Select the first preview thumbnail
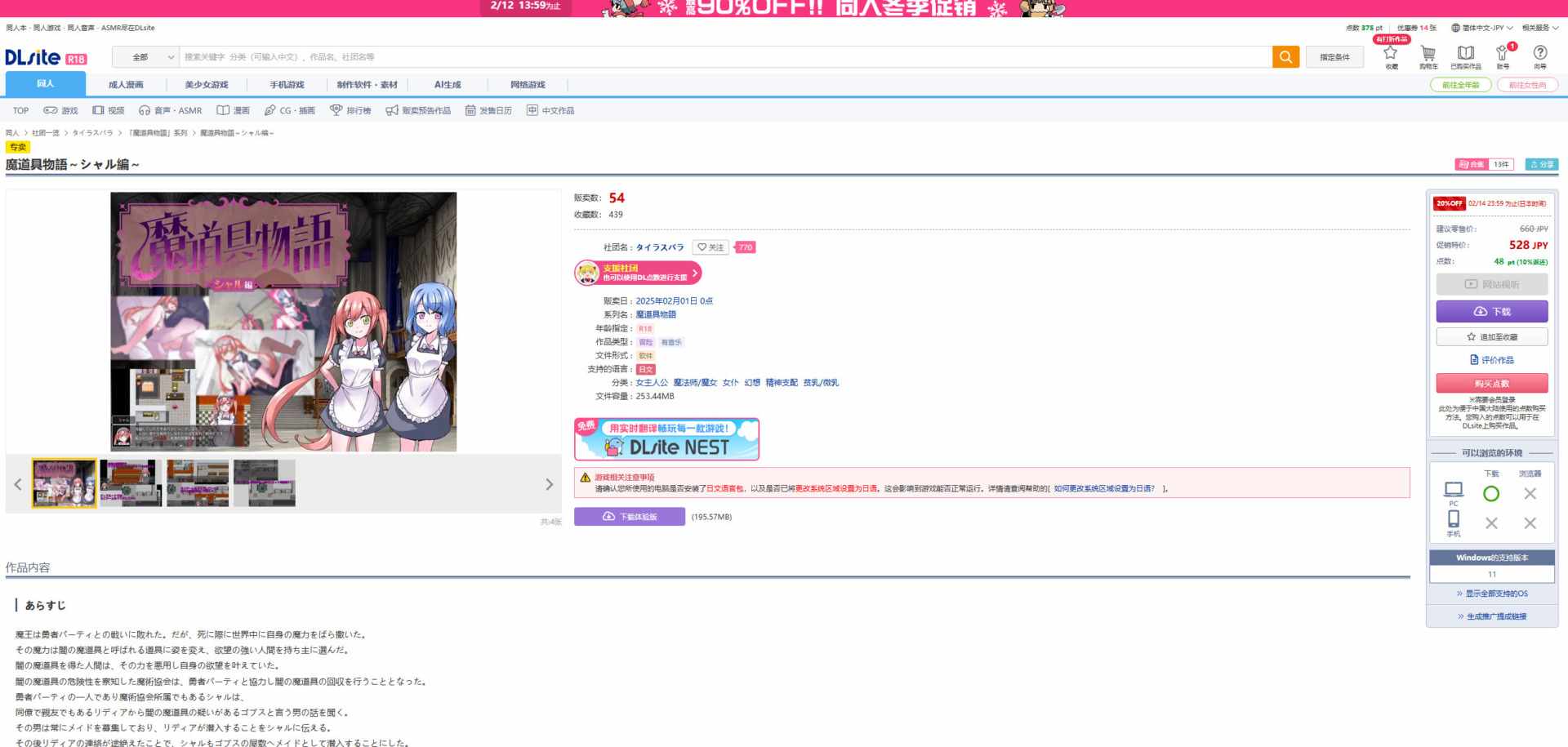 click(65, 483)
